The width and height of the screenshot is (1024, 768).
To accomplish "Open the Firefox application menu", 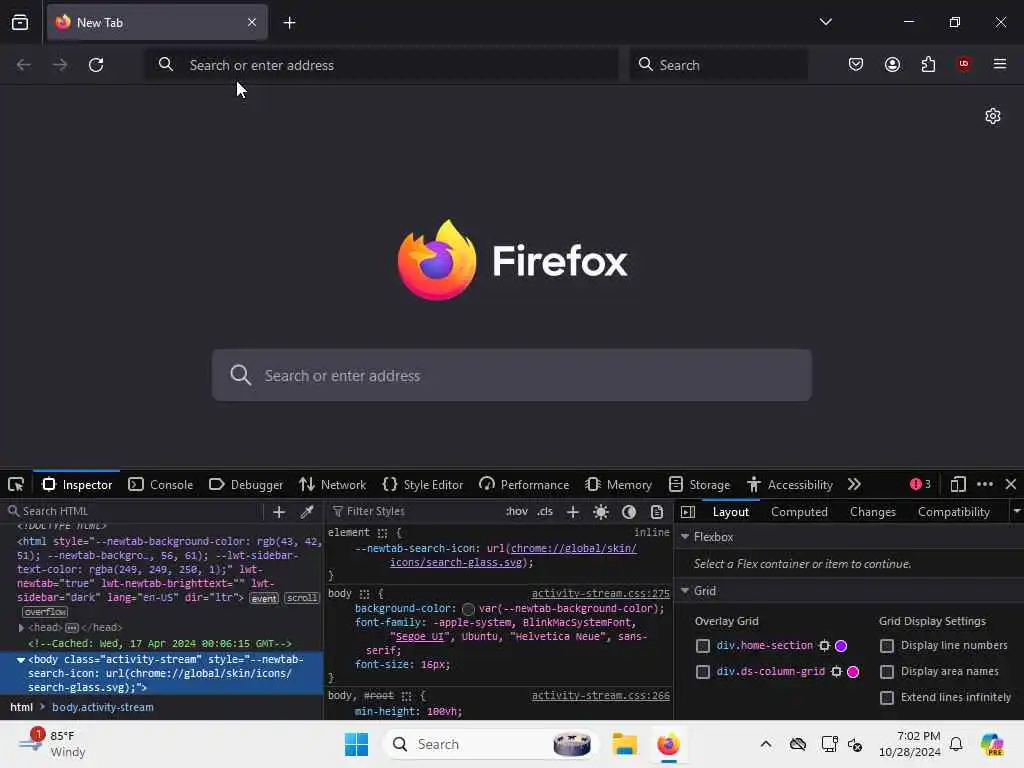I will [1000, 64].
